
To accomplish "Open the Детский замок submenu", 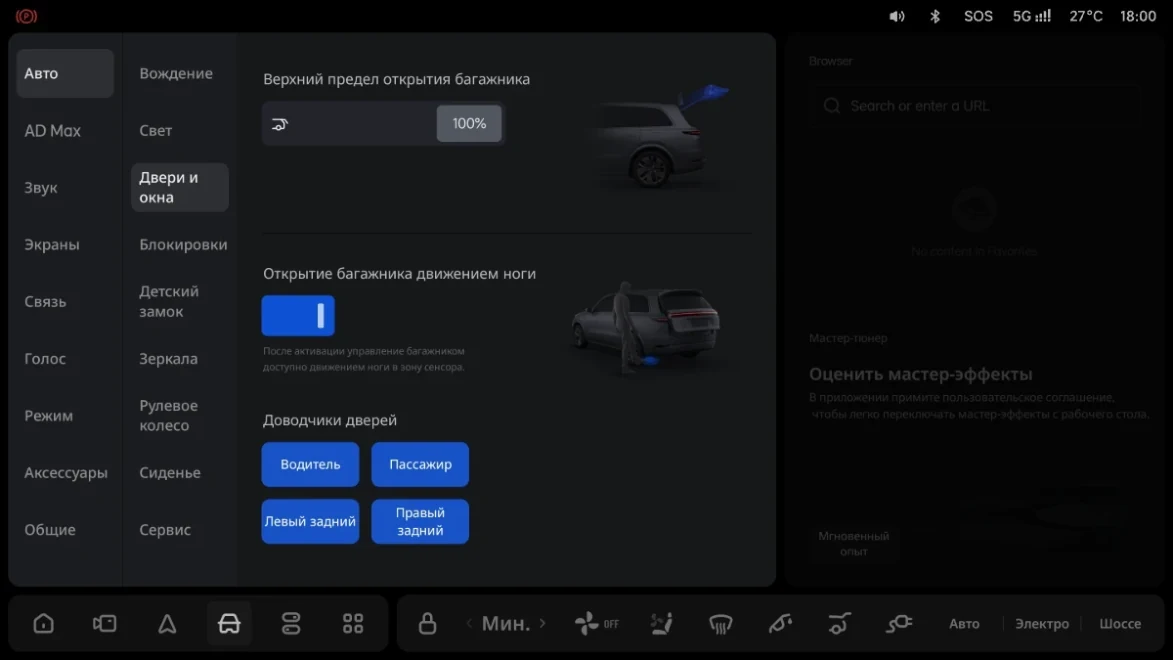I will (169, 302).
